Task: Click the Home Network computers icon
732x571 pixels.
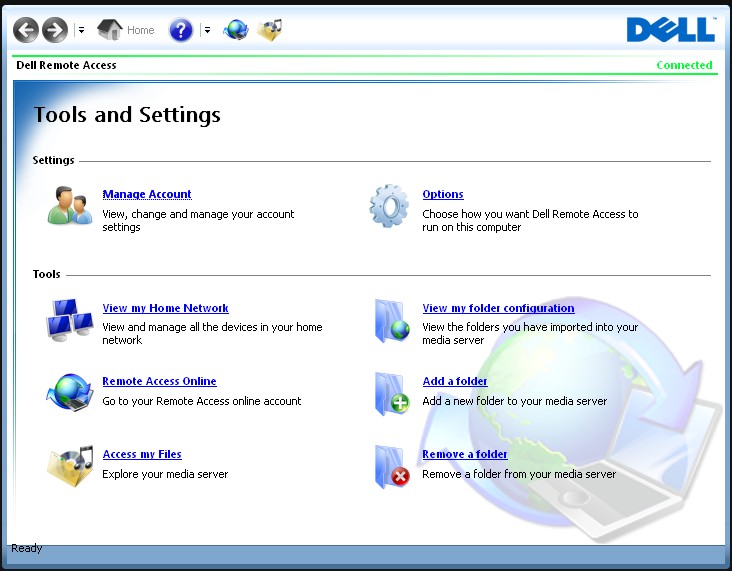Action: [x=70, y=320]
